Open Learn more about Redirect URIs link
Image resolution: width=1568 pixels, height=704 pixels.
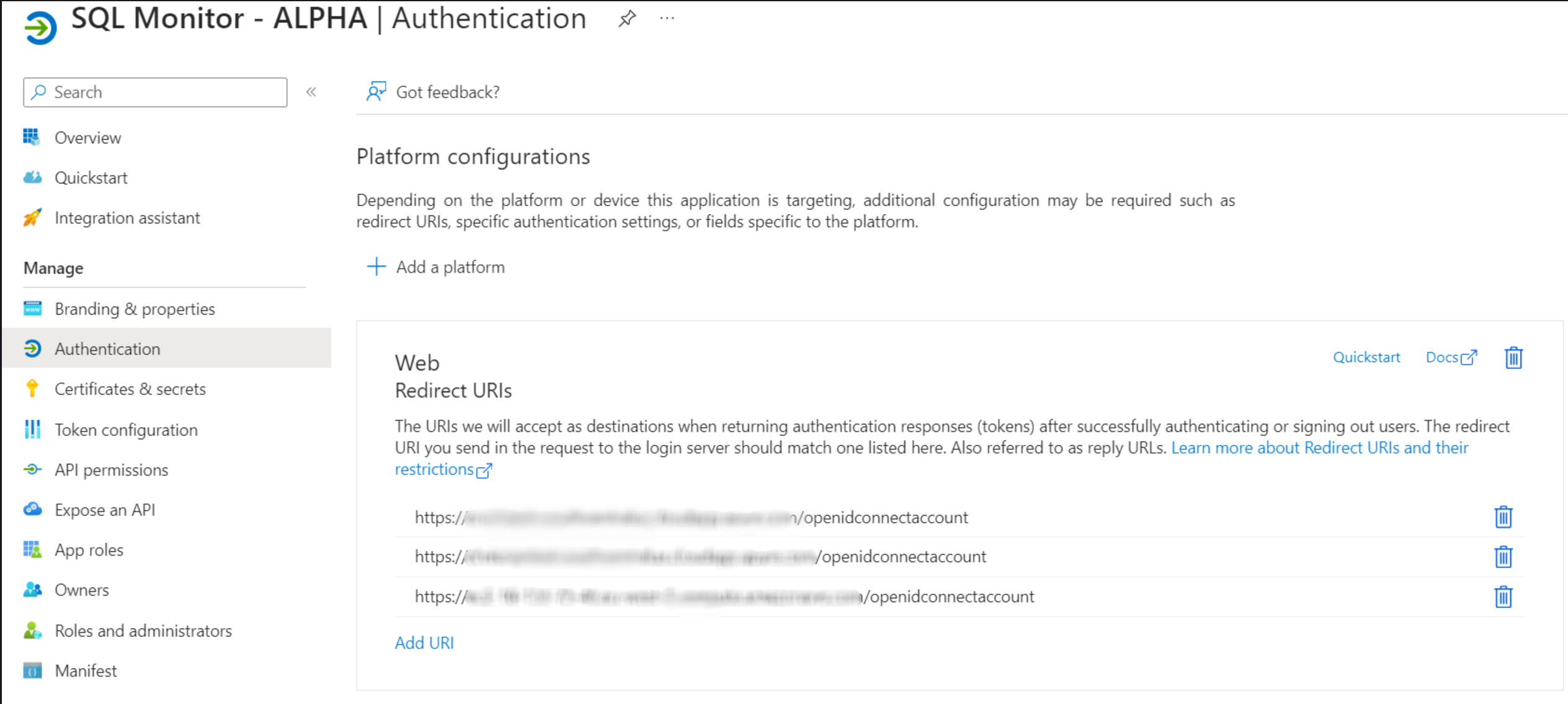[x=1319, y=448]
